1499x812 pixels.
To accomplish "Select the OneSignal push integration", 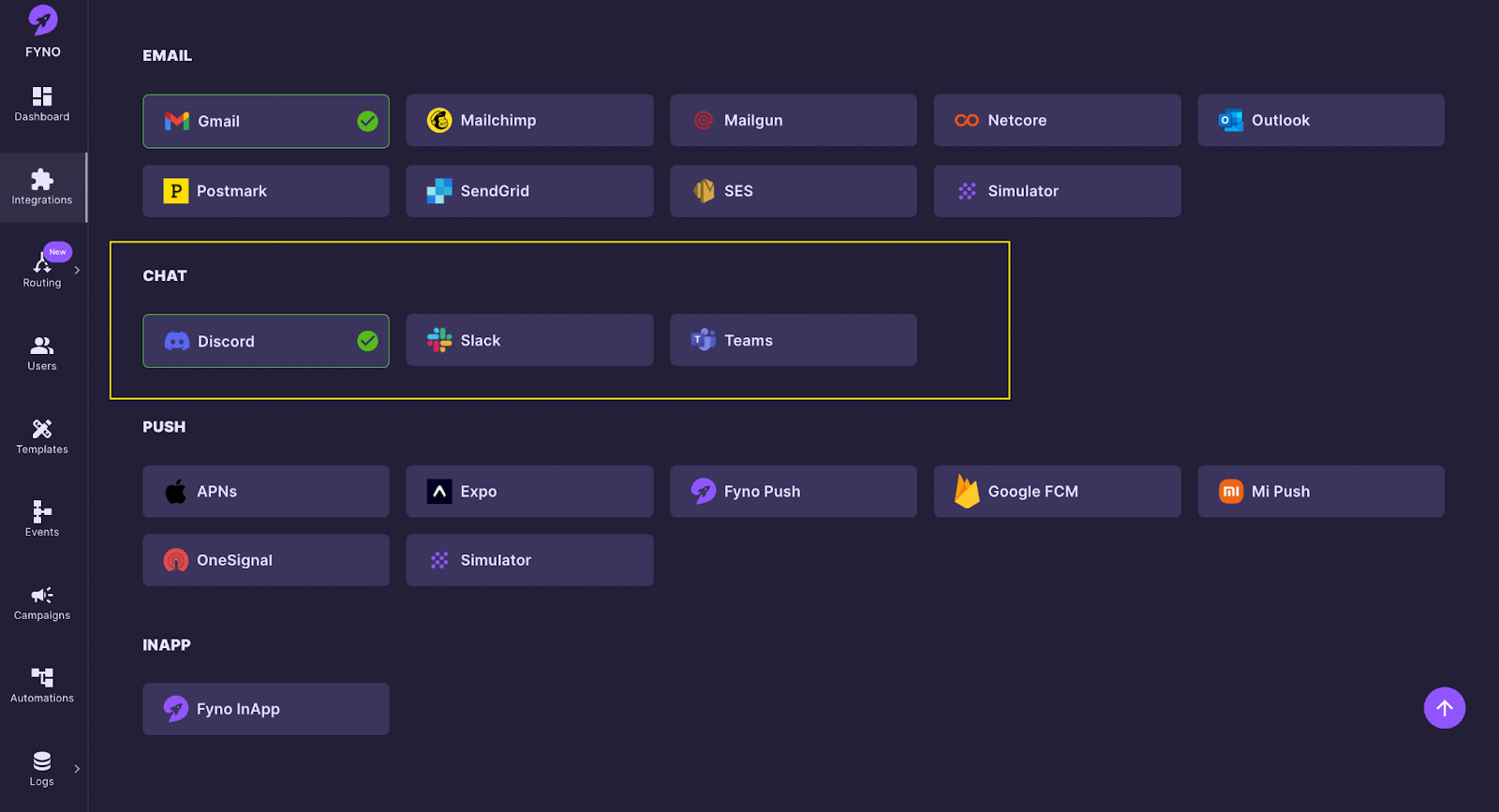I will pyautogui.click(x=265, y=560).
